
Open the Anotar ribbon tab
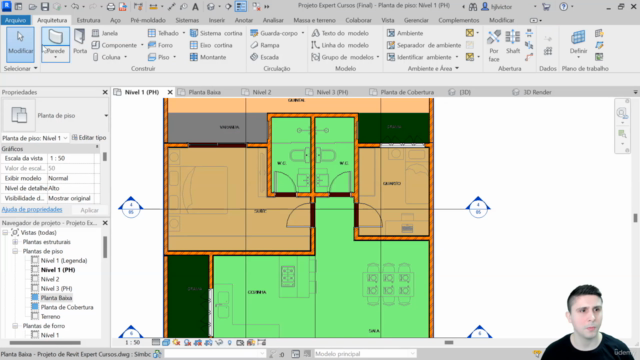pyautogui.click(x=244, y=20)
